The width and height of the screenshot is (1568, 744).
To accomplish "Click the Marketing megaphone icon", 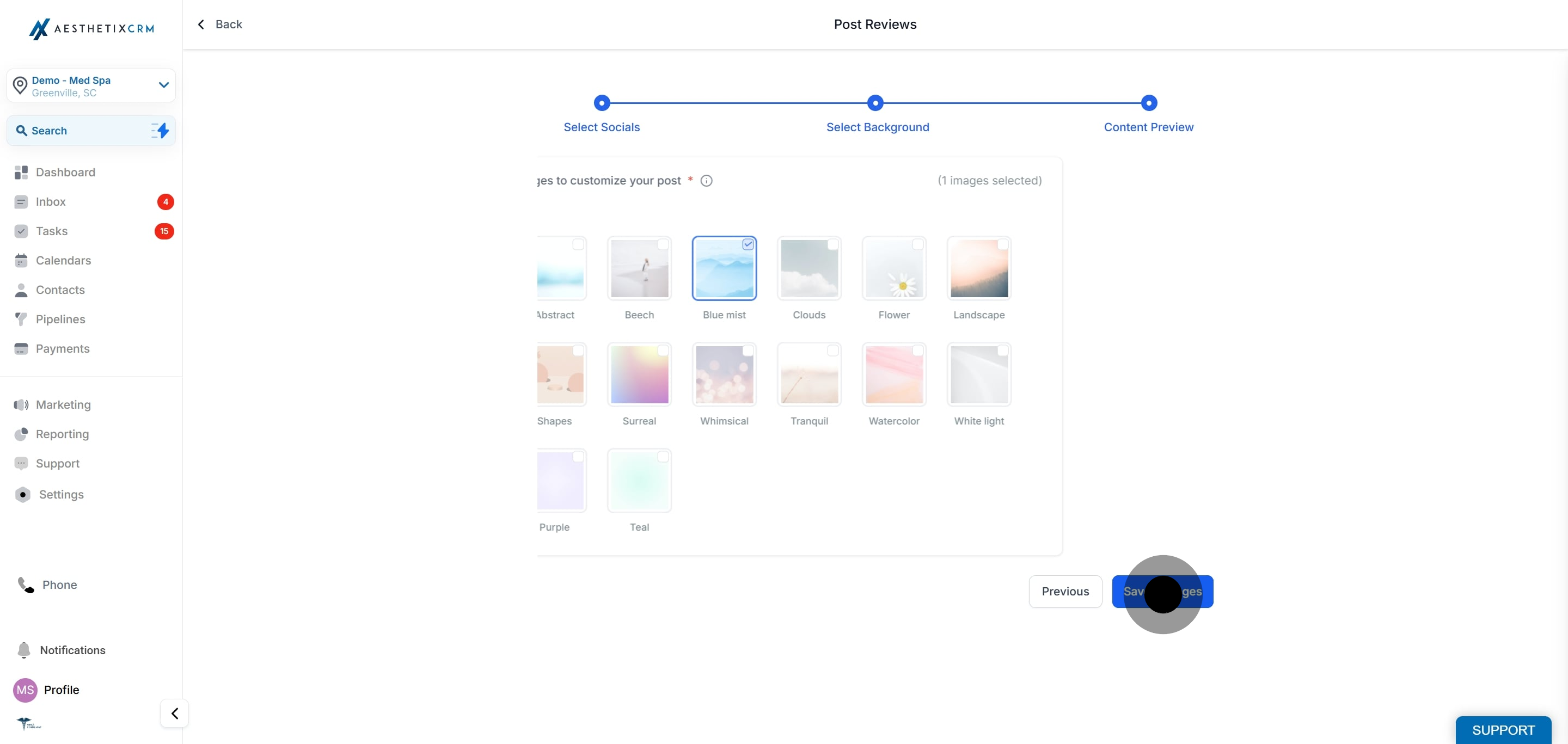I will coord(21,404).
